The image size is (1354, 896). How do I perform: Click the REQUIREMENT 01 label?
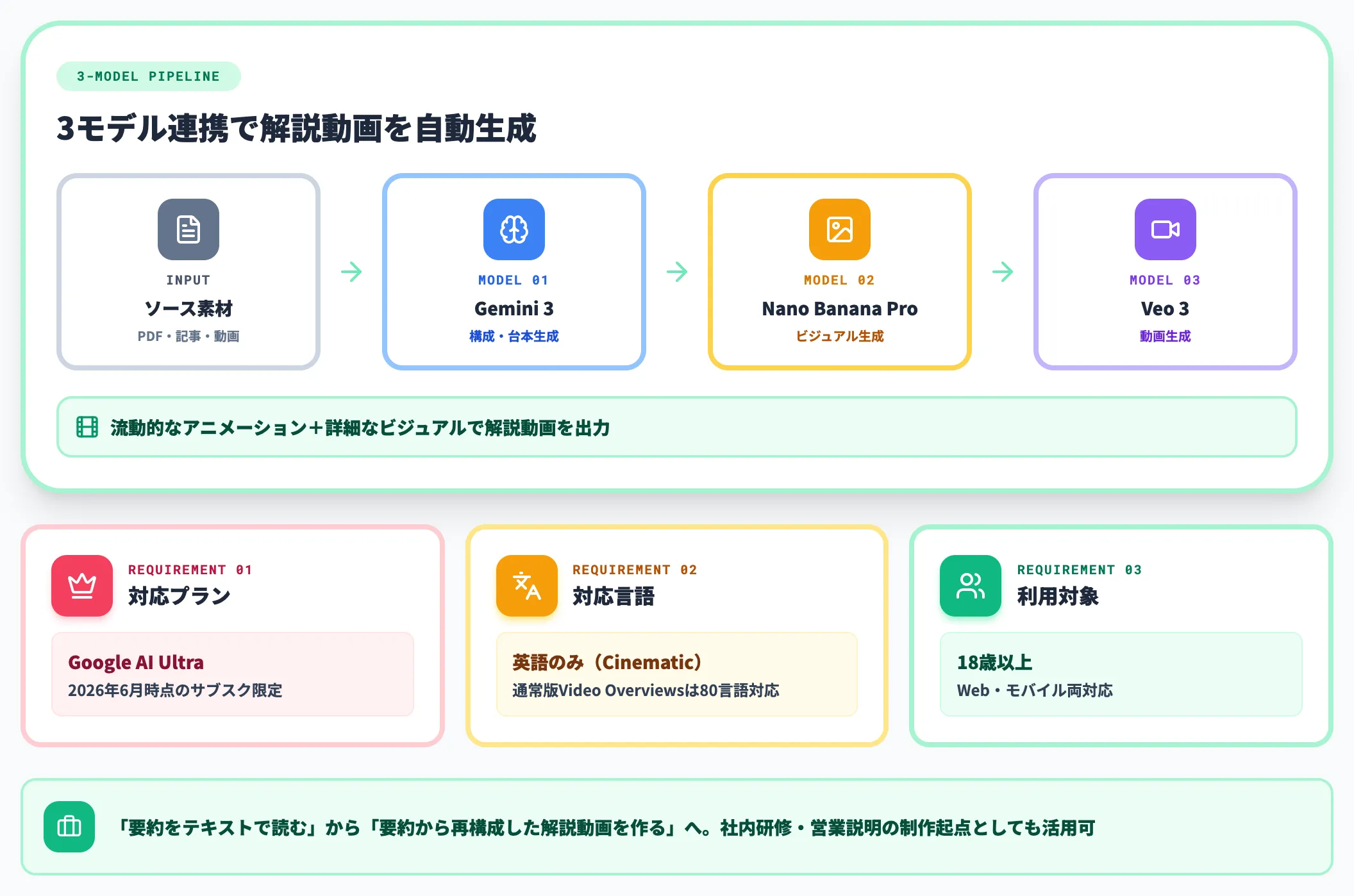click(x=190, y=570)
